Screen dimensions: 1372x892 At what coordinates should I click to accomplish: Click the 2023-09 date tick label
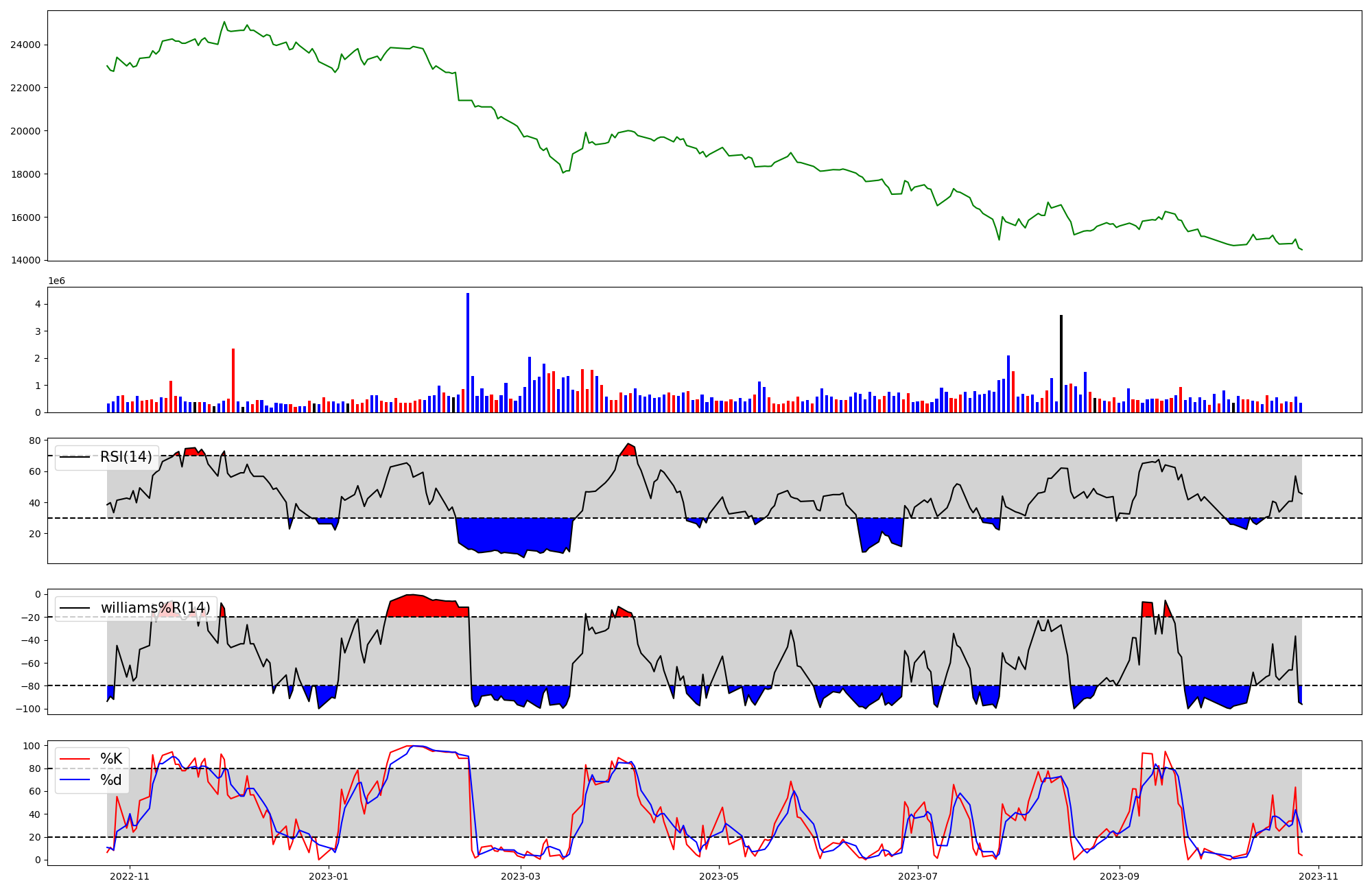coord(1120,876)
